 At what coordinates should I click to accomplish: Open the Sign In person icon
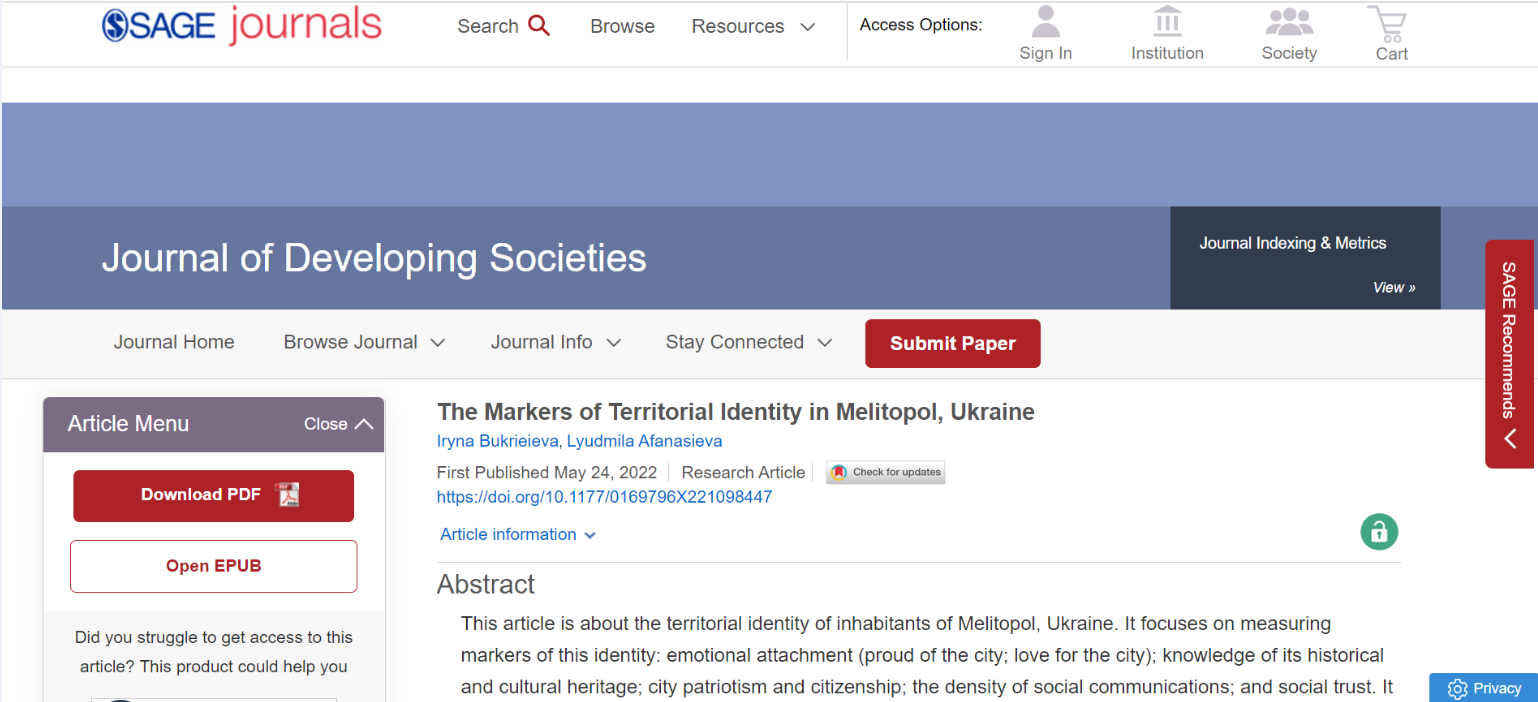pyautogui.click(x=1045, y=22)
